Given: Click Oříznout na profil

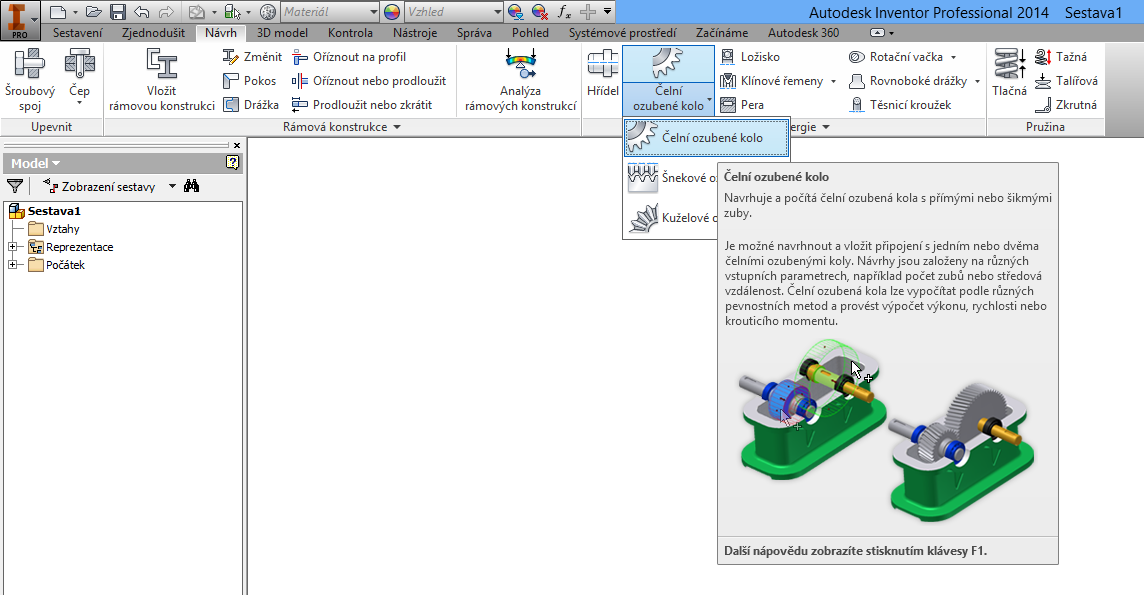Looking at the screenshot, I should (349, 57).
